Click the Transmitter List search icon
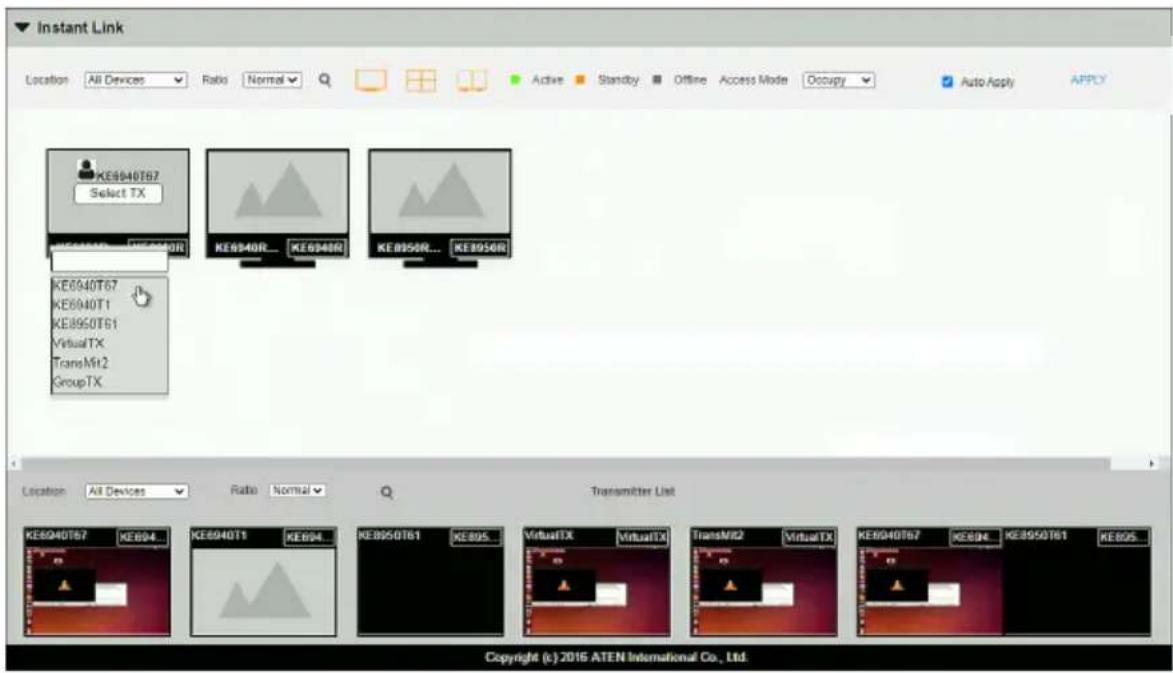The height and width of the screenshot is (673, 1173). coord(387,492)
